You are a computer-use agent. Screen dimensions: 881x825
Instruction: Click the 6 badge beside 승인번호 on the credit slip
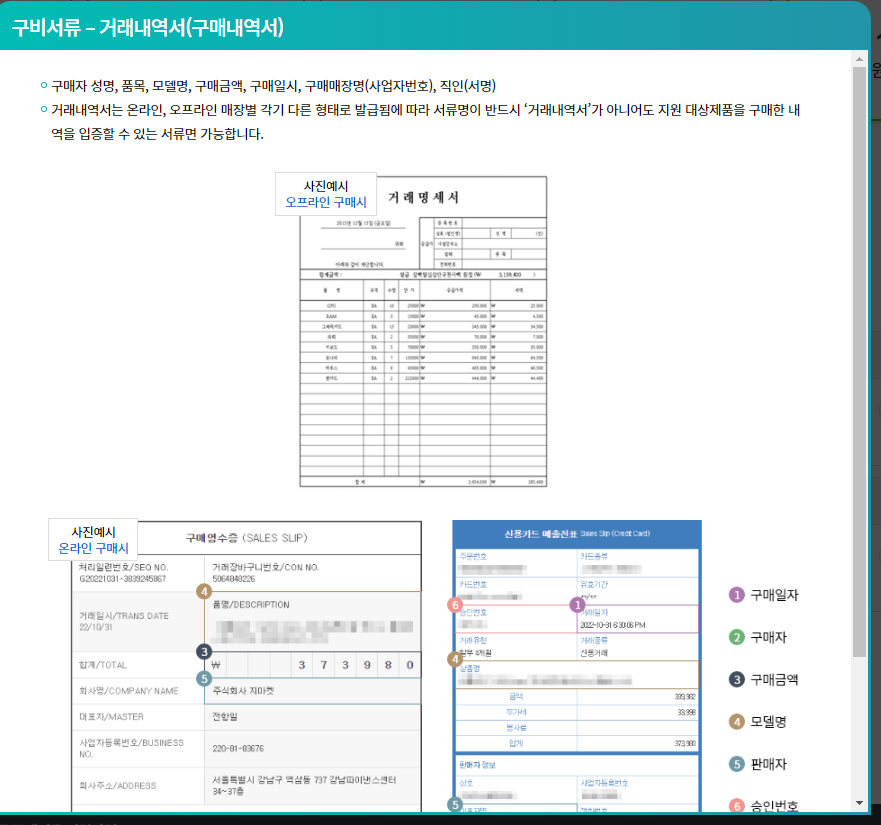pos(456,605)
